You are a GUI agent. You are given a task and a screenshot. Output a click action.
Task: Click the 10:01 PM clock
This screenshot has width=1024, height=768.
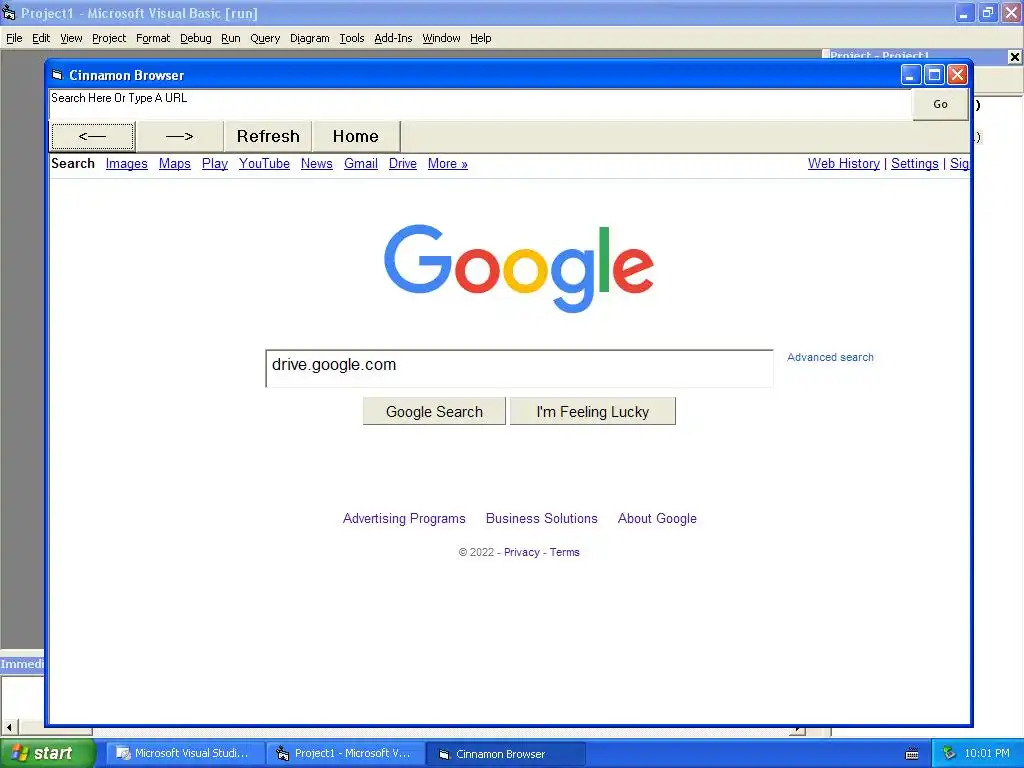click(x=987, y=754)
